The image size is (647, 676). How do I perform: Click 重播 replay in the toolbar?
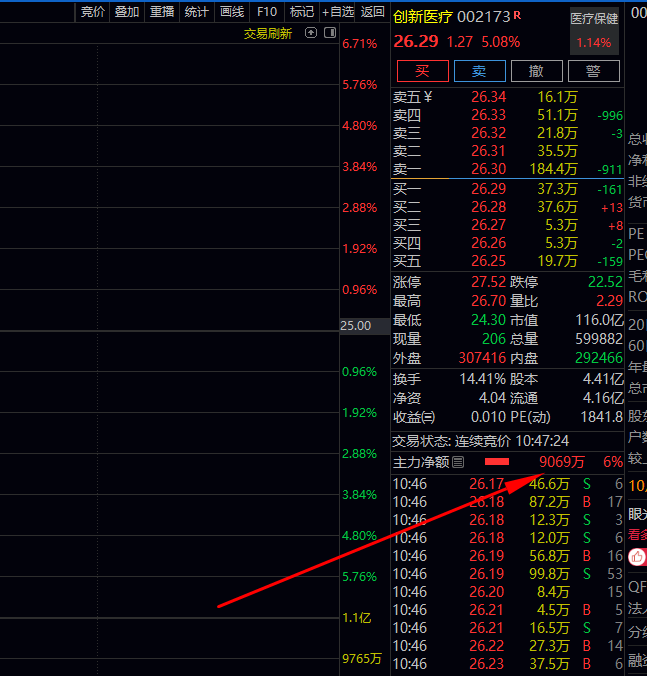[162, 12]
